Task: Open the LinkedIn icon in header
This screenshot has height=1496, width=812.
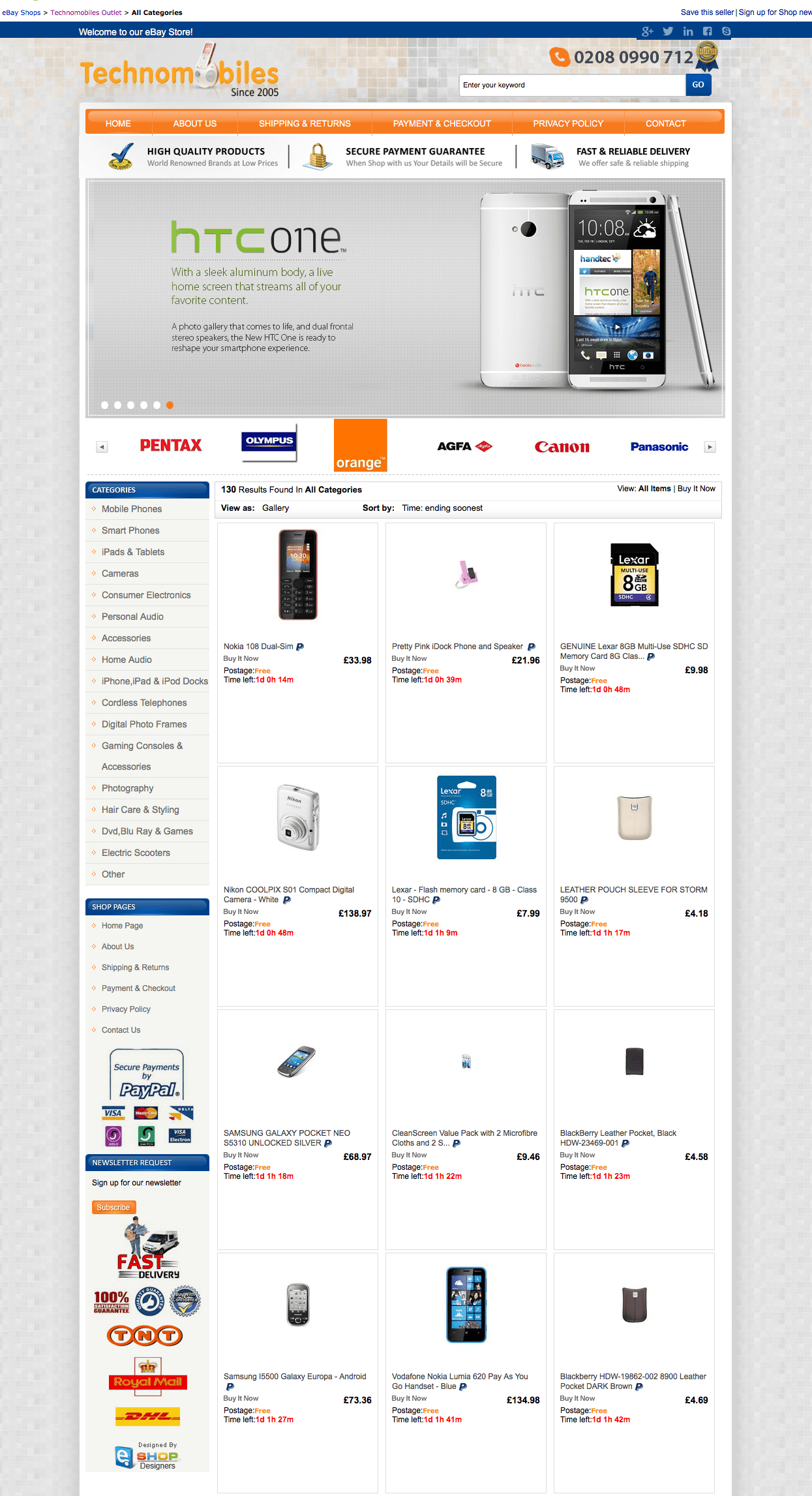Action: 688,31
